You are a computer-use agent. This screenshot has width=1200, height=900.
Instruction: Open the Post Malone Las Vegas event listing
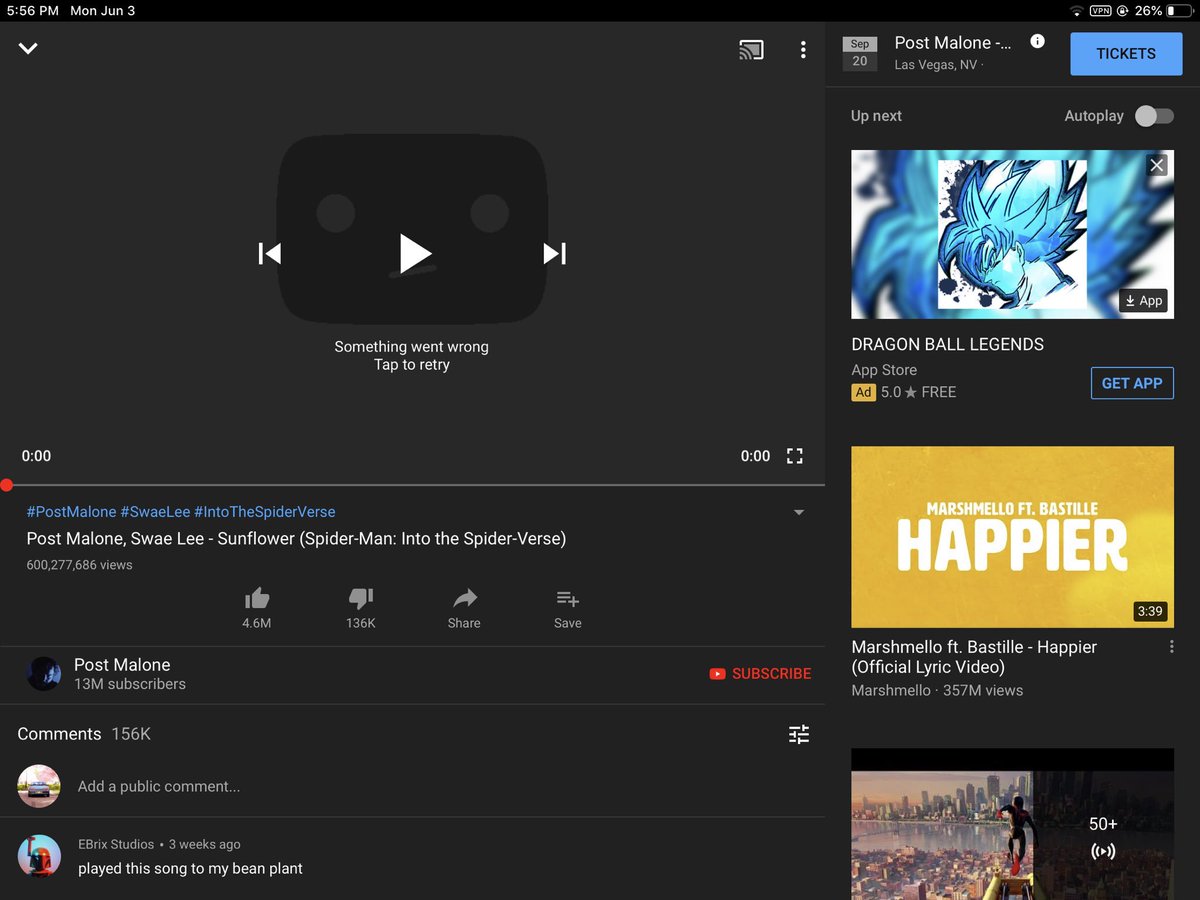[x=953, y=53]
